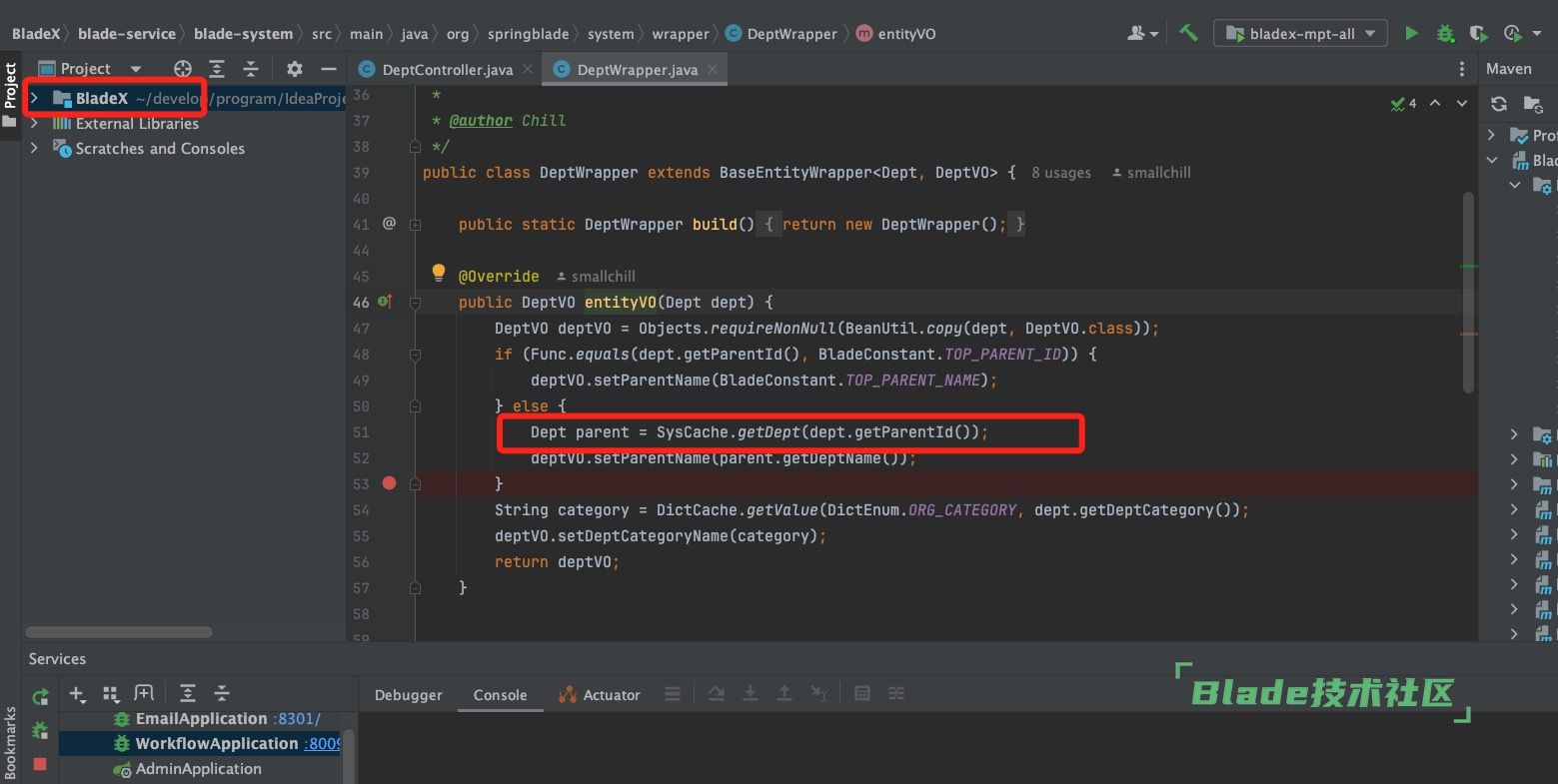The width and height of the screenshot is (1558, 784).
Task: Open the bladex-mpt-all run configuration dropdown
Action: pos(1301,33)
